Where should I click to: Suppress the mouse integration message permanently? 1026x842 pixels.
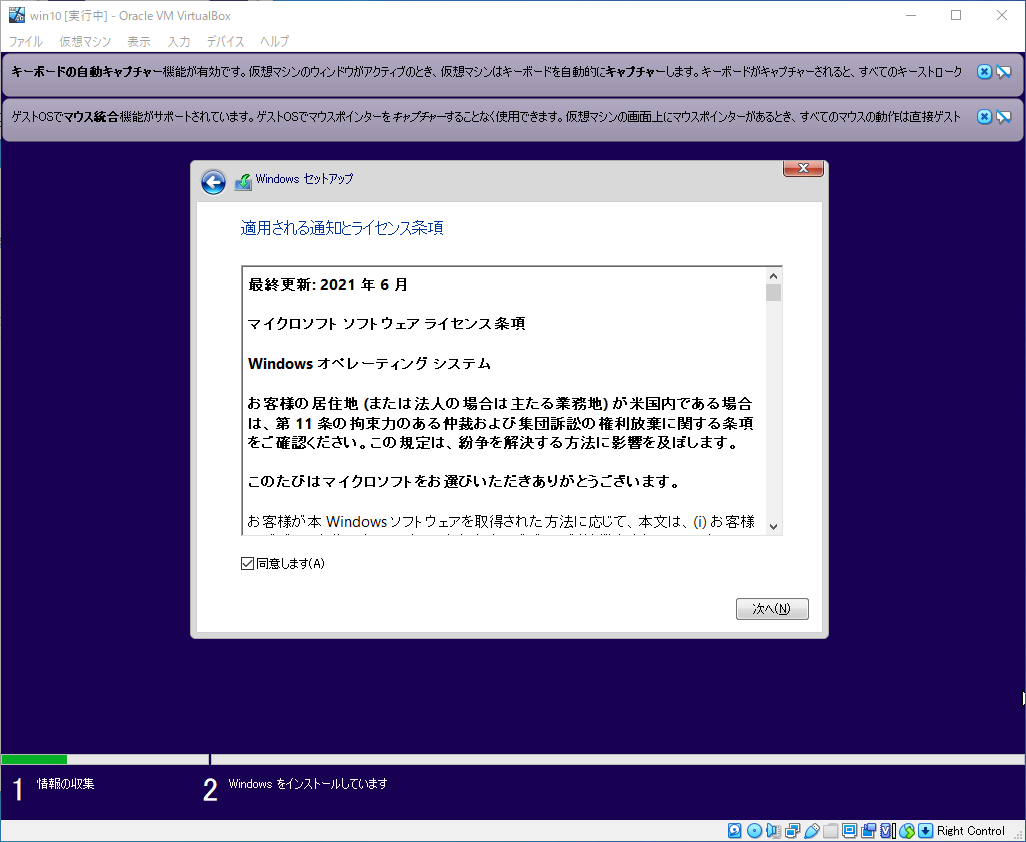1004,116
